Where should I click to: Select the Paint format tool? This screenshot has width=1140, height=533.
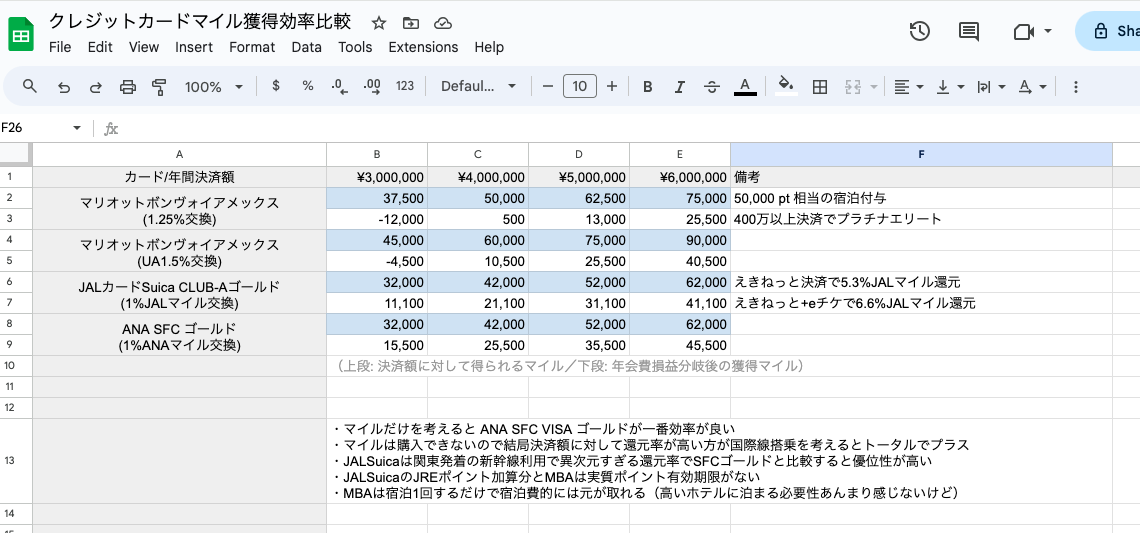click(159, 87)
